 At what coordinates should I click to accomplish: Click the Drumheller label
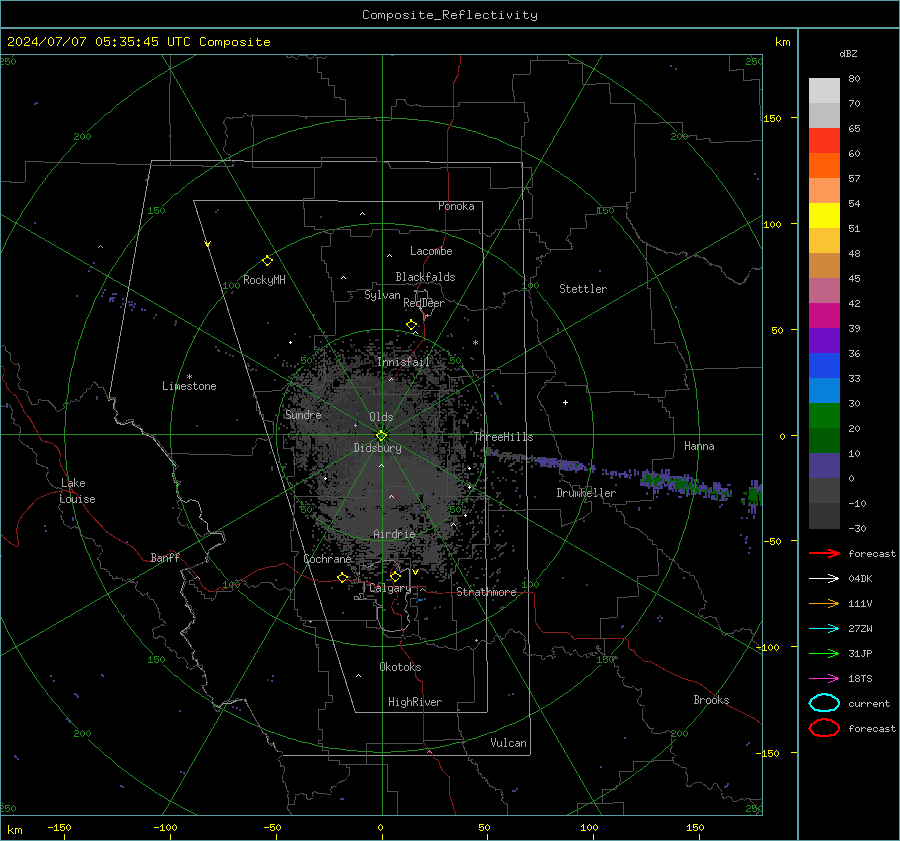click(586, 493)
